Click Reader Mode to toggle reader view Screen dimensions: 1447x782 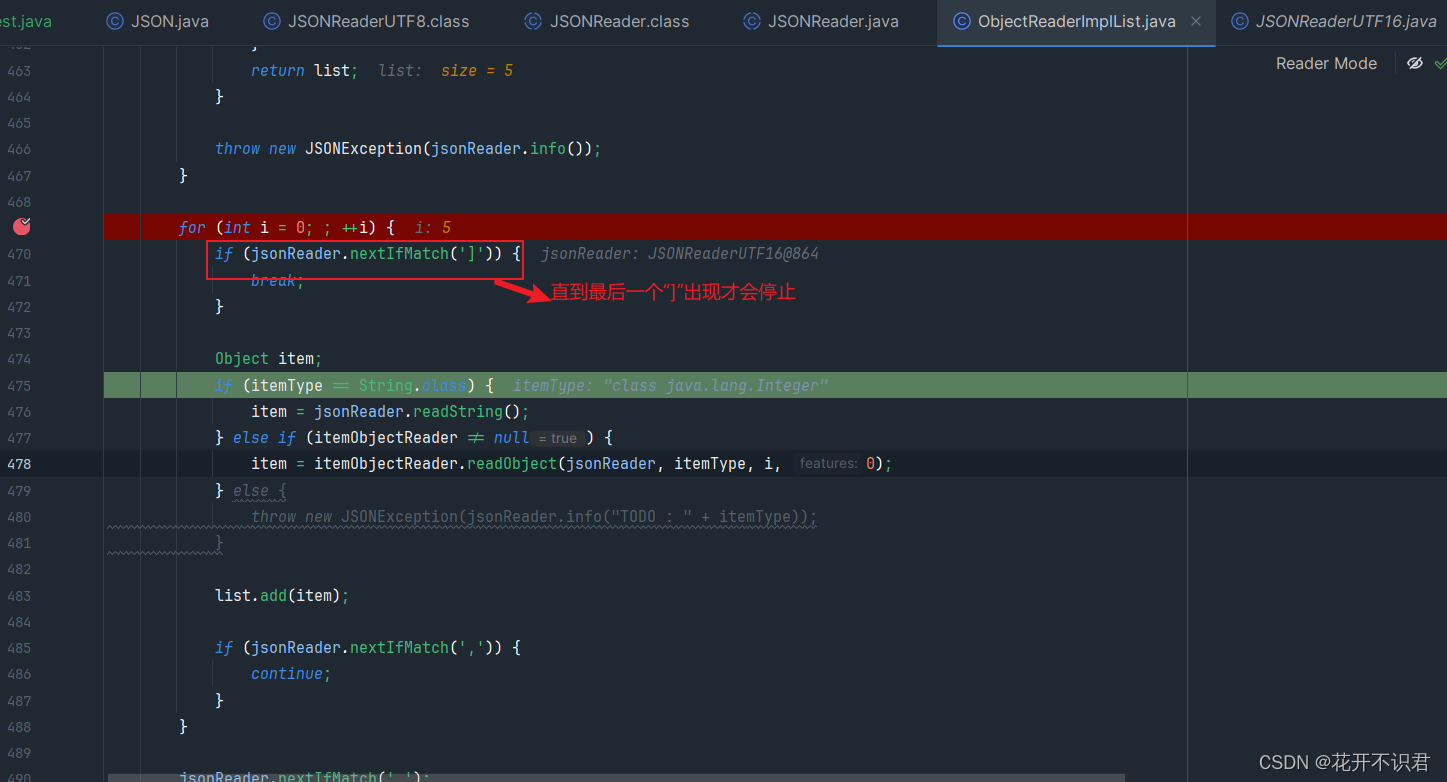[1326, 62]
